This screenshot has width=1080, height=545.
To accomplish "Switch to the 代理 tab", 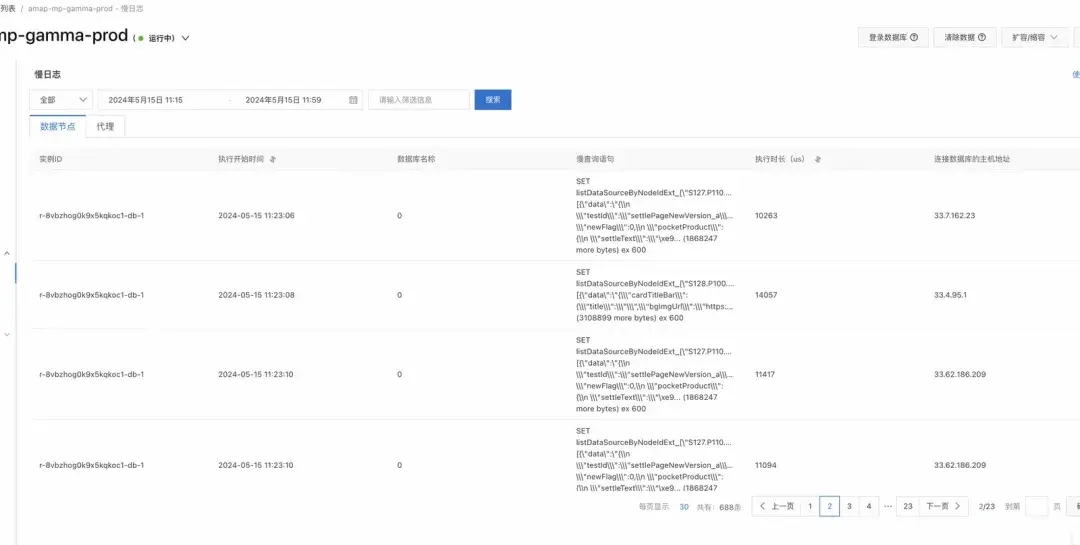I will click(105, 127).
